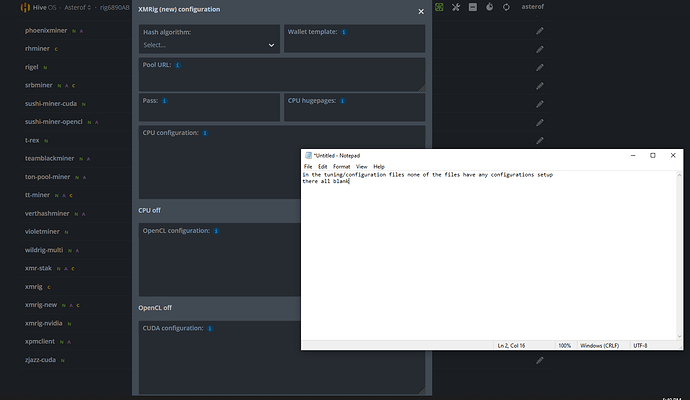Click the Pool URL info icon
The image size is (690, 400).
pos(178,65)
